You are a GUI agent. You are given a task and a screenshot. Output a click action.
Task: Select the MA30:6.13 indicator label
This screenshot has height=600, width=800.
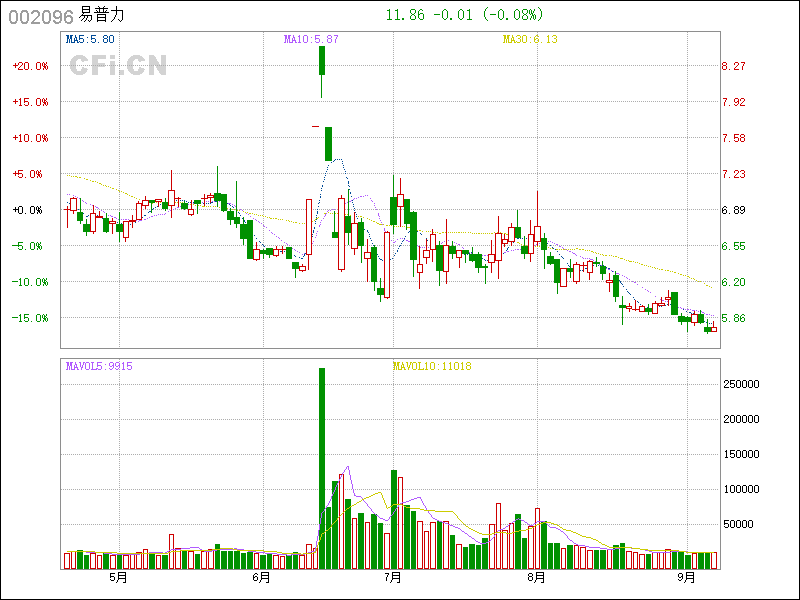point(528,39)
